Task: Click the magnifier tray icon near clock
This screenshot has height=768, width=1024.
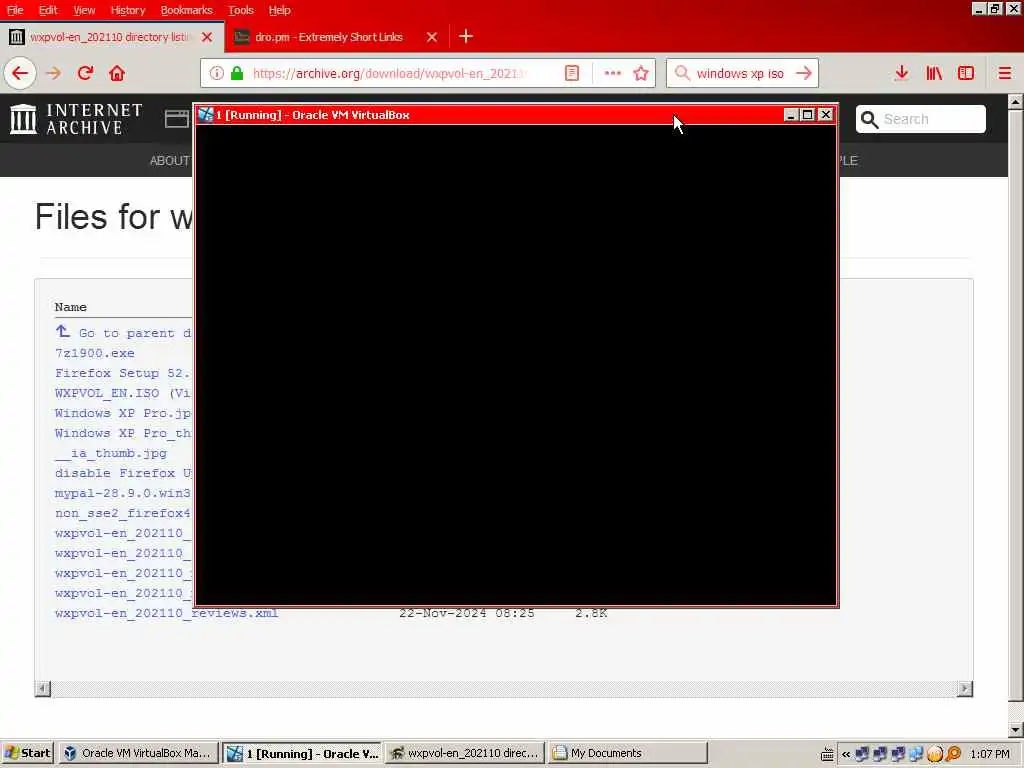Action: 953,754
